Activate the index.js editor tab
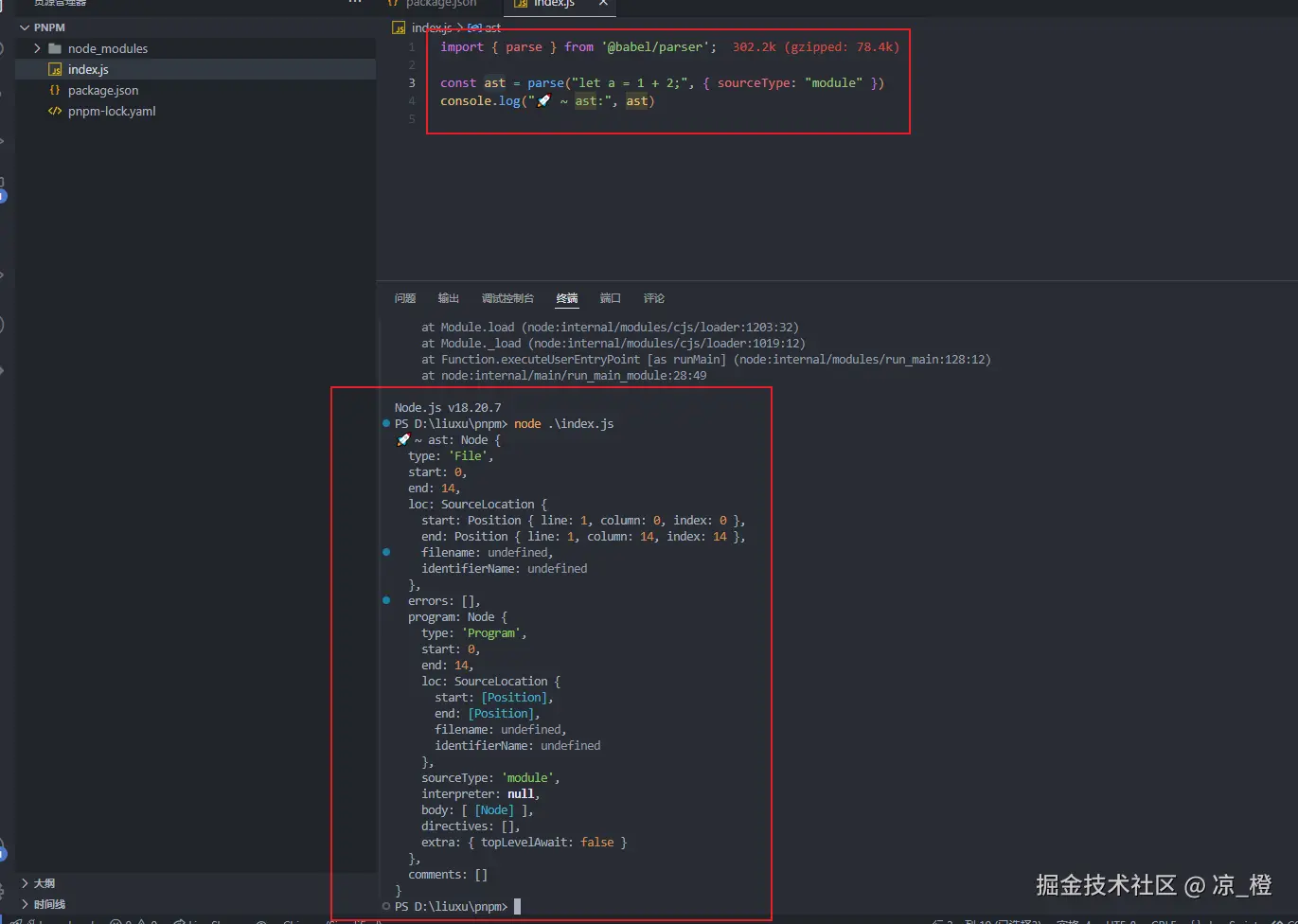1298x924 pixels. [x=554, y=5]
